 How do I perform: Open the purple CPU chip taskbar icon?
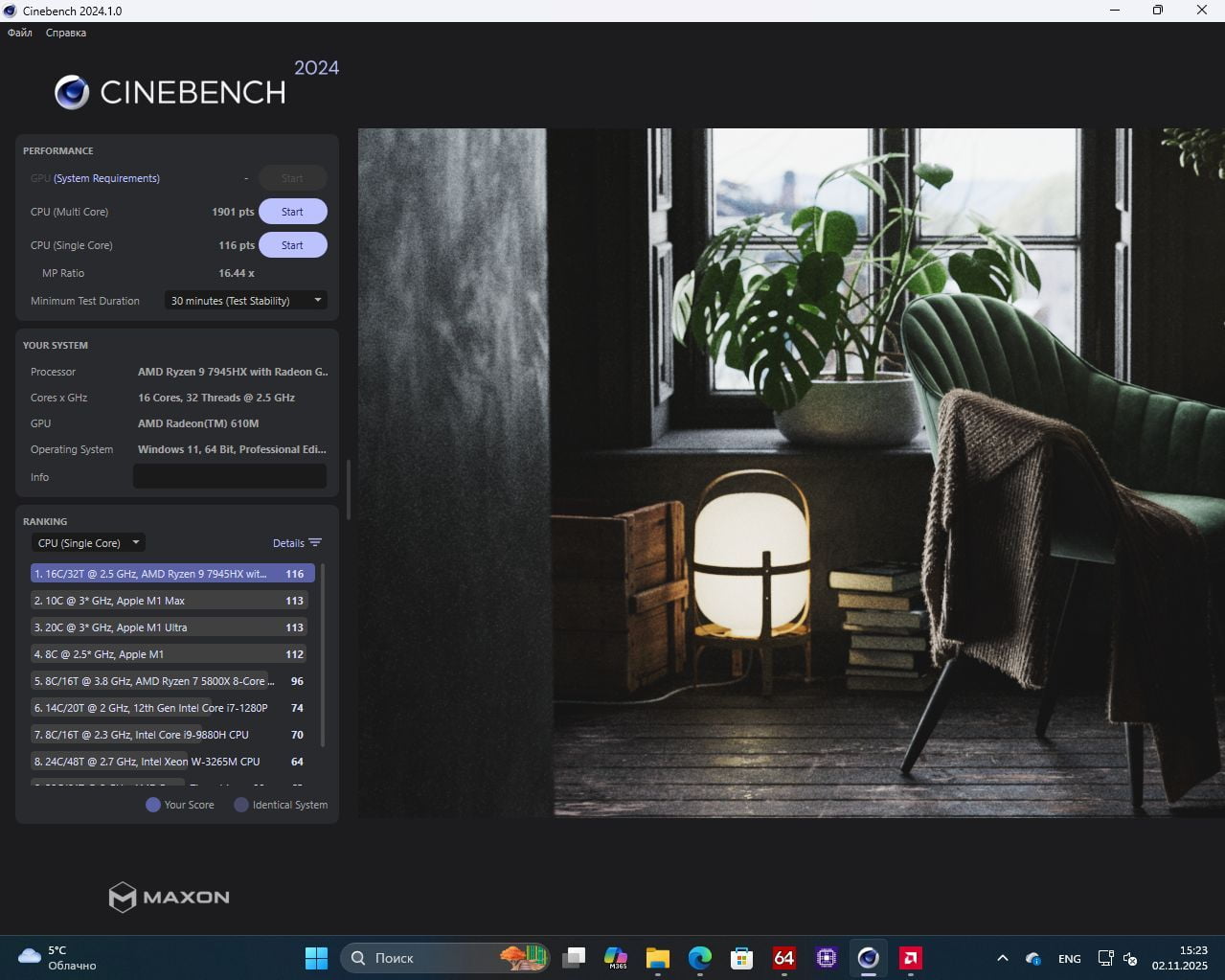click(827, 958)
